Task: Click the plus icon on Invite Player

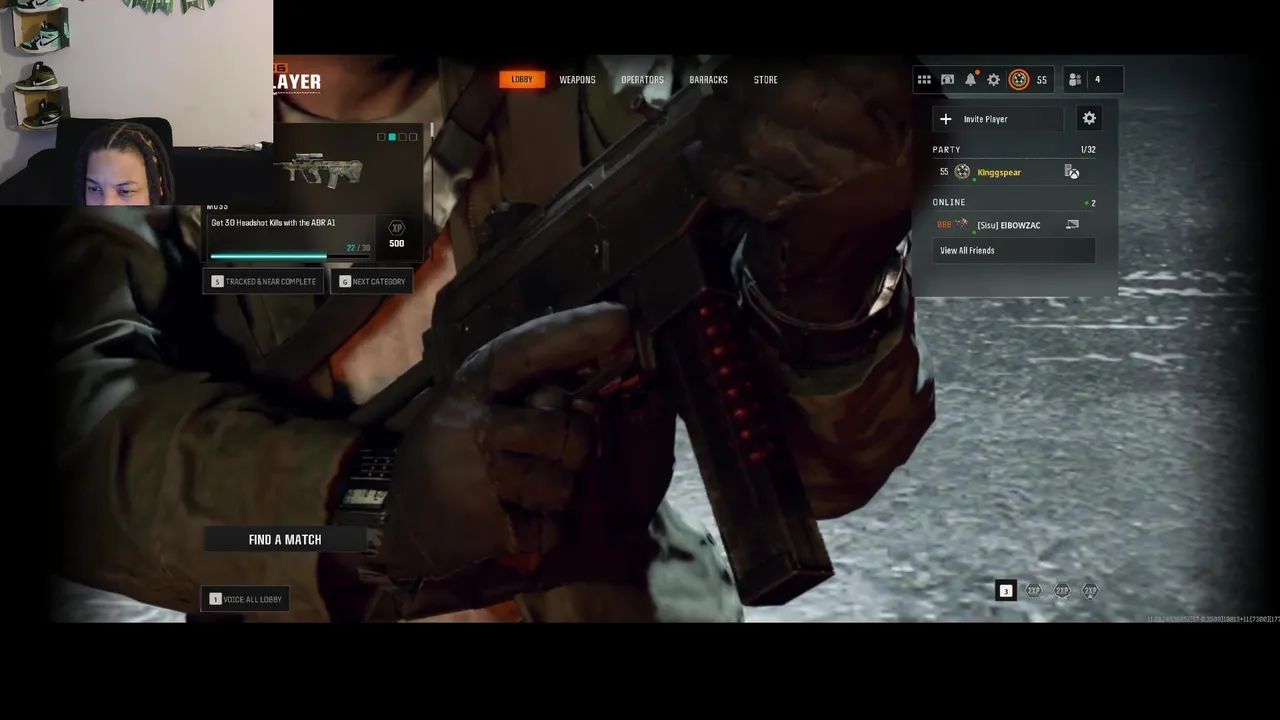Action: [946, 119]
